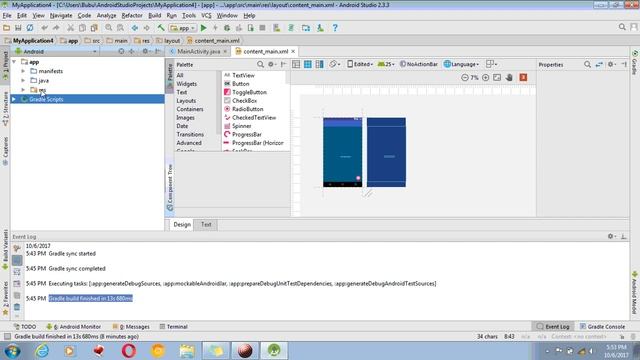640x360 pixels.
Task: Open the Android project view dropdown
Action: pos(56,51)
